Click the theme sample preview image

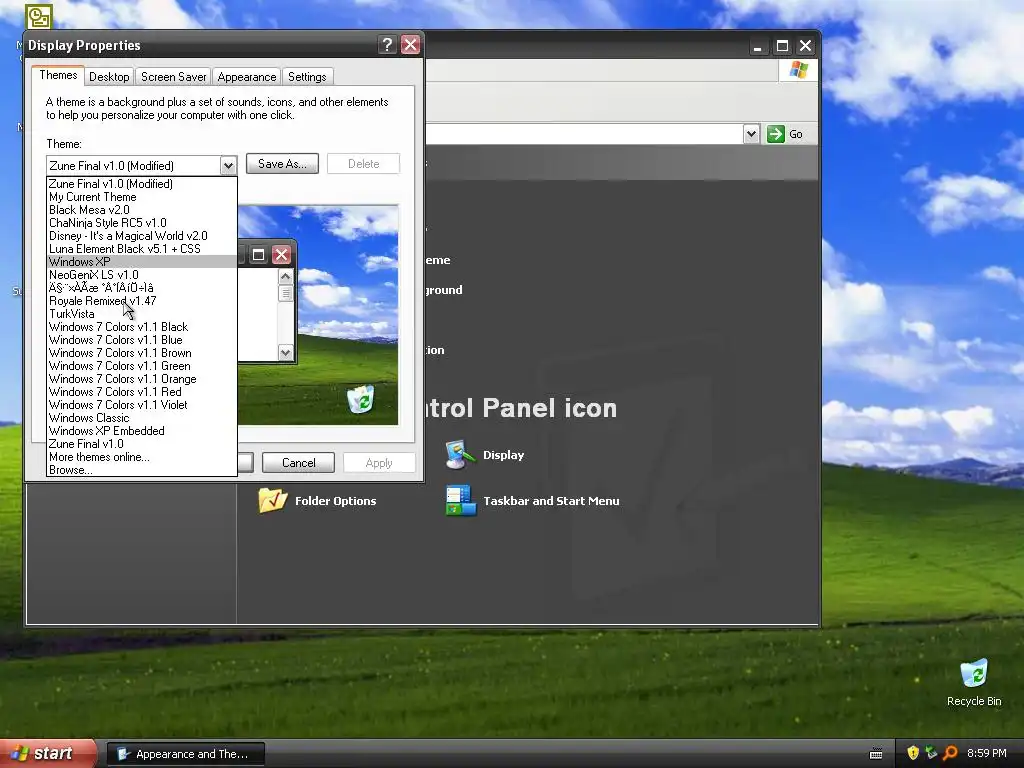tap(318, 315)
